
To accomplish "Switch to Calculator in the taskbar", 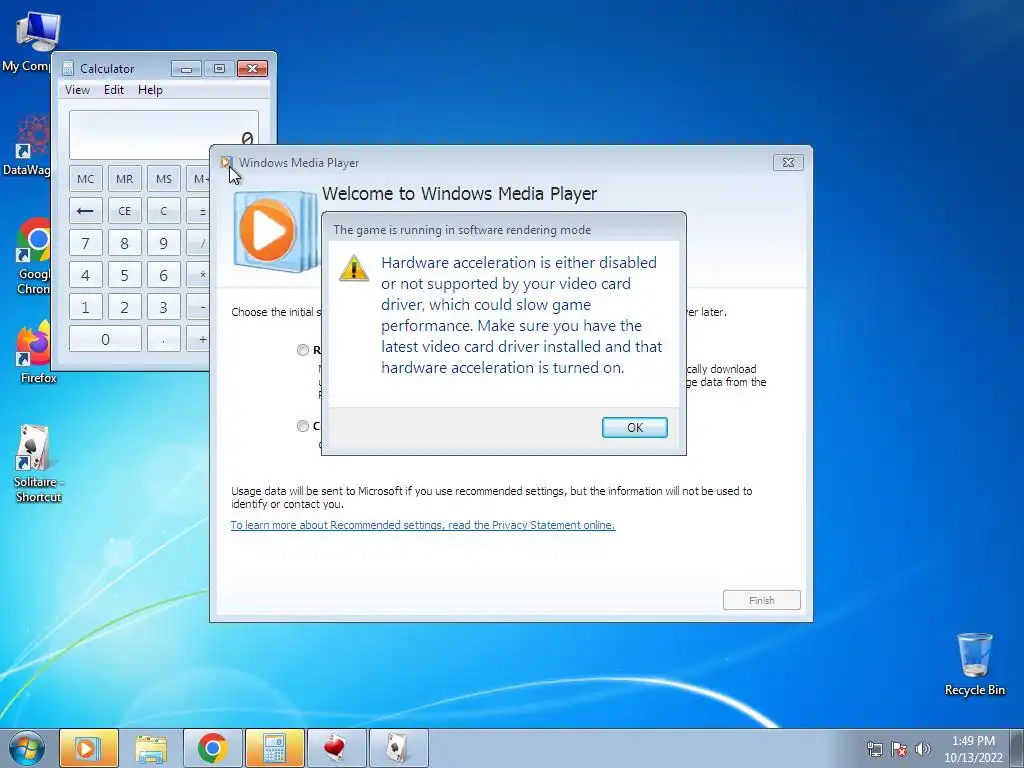I will 275,748.
